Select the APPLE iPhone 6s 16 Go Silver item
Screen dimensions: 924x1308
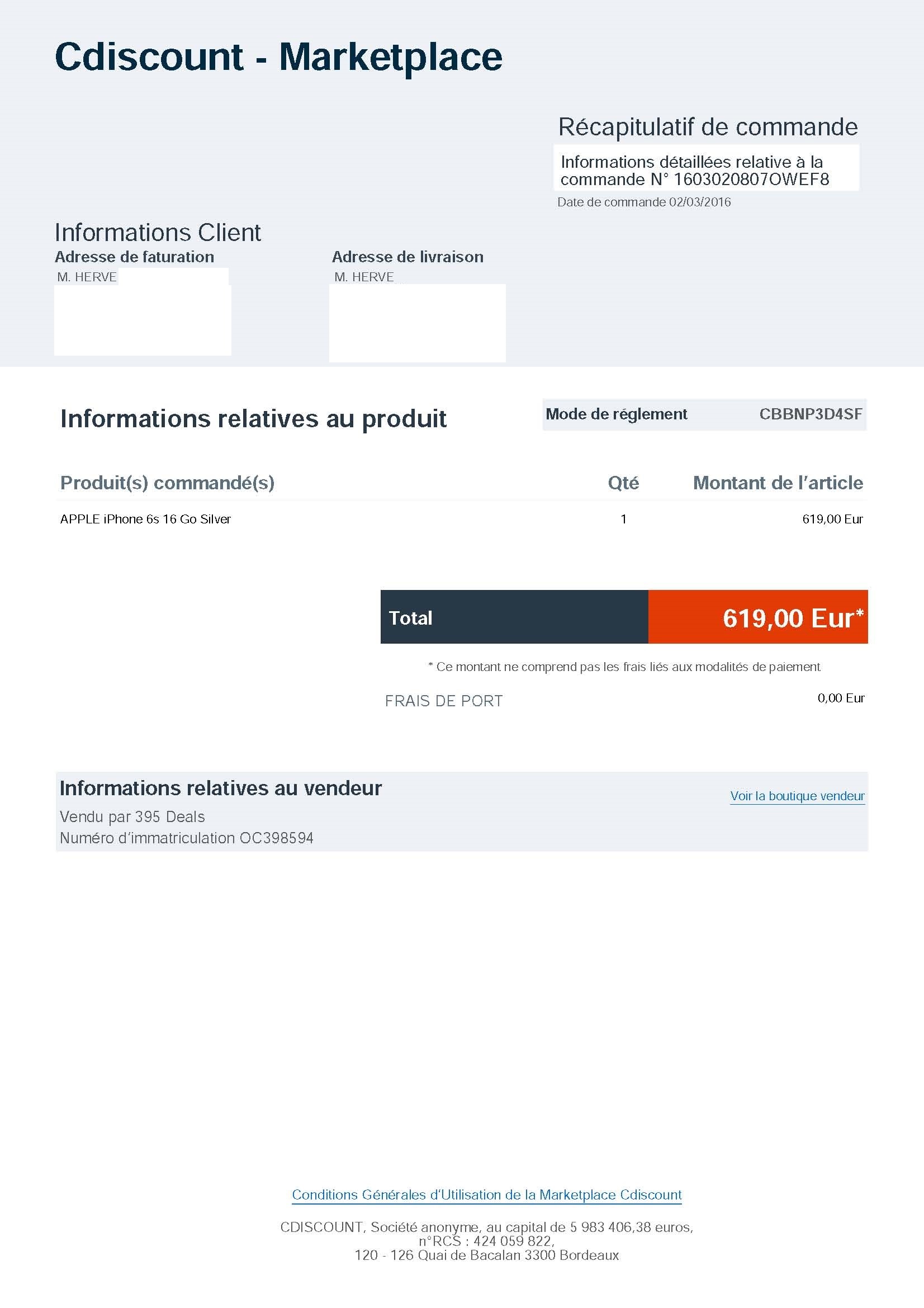point(146,519)
